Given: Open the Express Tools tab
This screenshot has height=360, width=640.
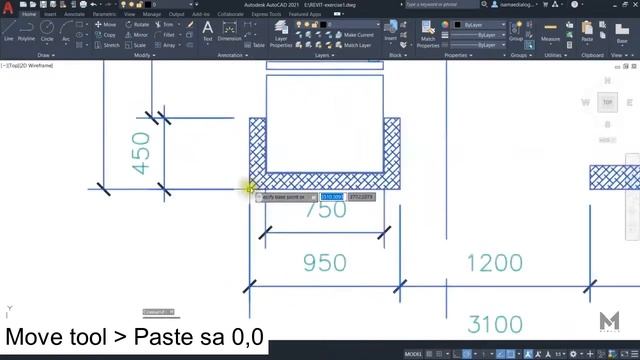Looking at the screenshot, I should pyautogui.click(x=266, y=14).
